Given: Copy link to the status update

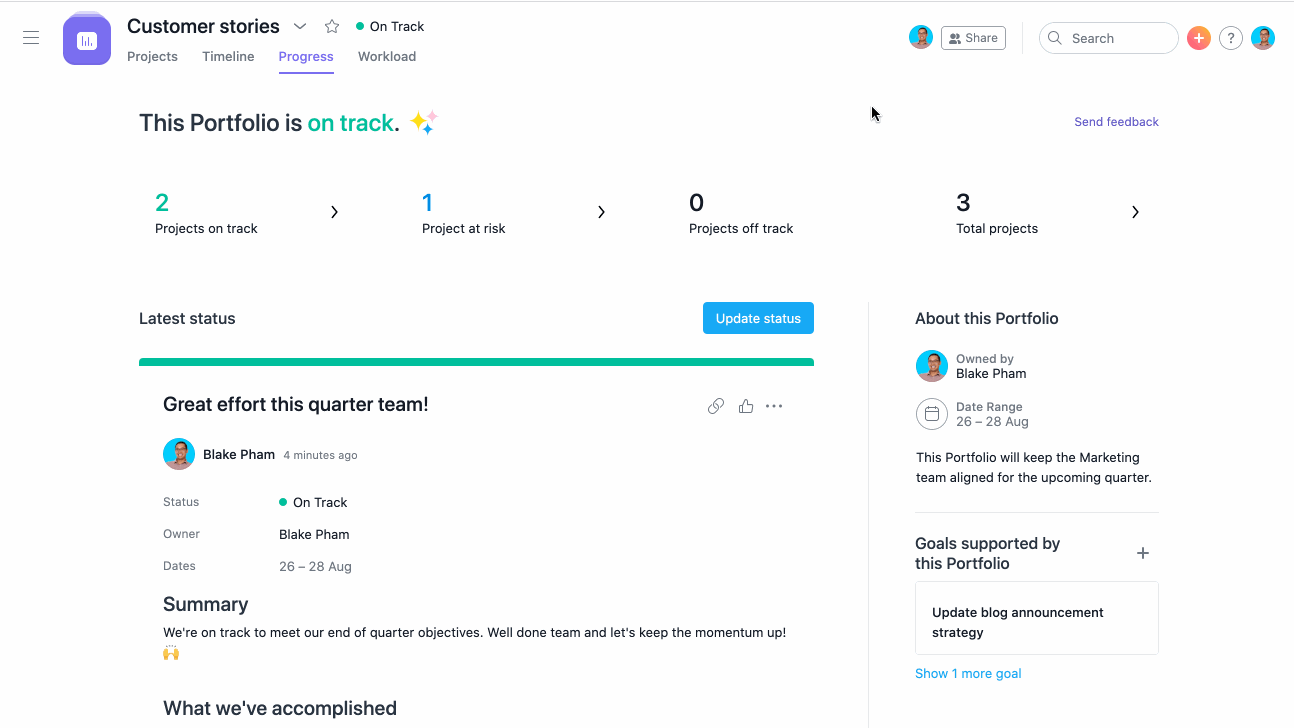Looking at the screenshot, I should pos(716,406).
